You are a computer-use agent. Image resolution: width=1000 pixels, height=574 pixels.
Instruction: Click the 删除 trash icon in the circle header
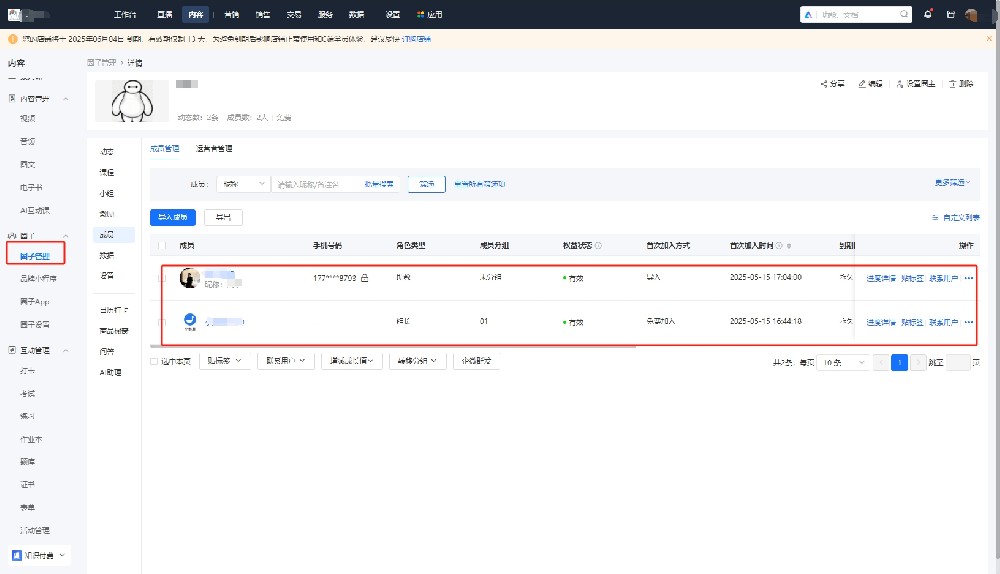tap(952, 84)
